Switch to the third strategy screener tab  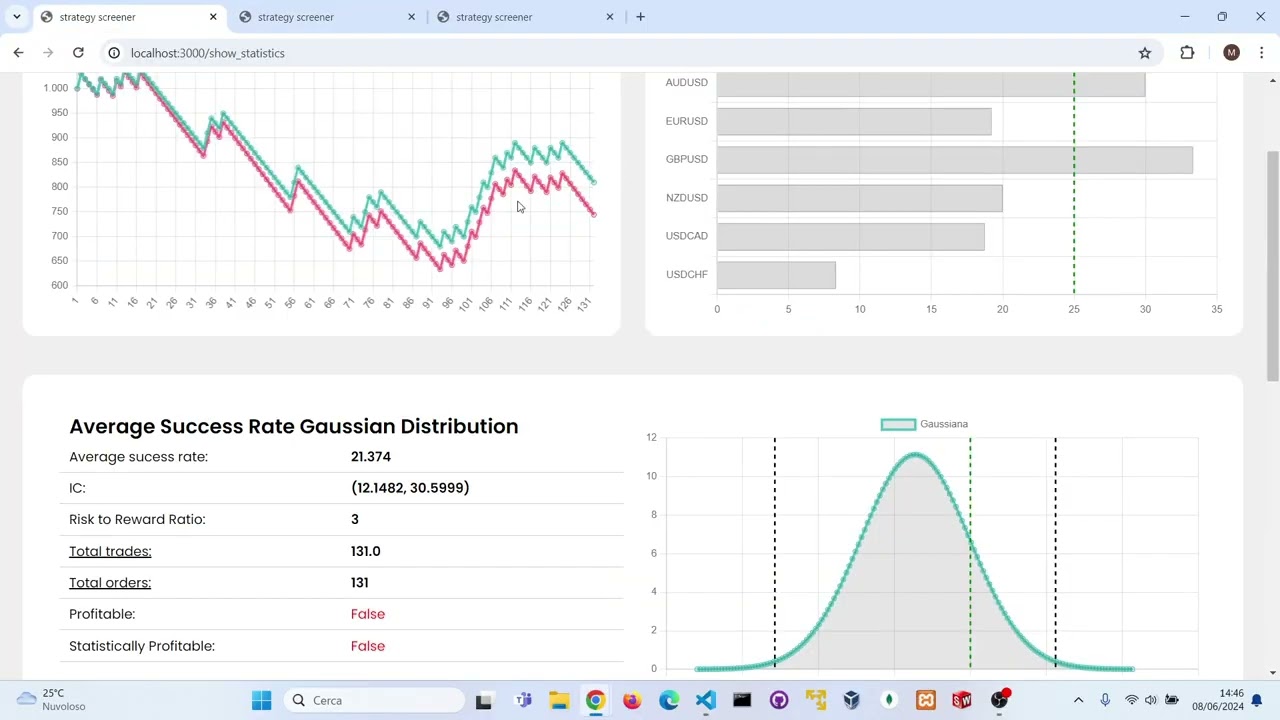(x=525, y=17)
